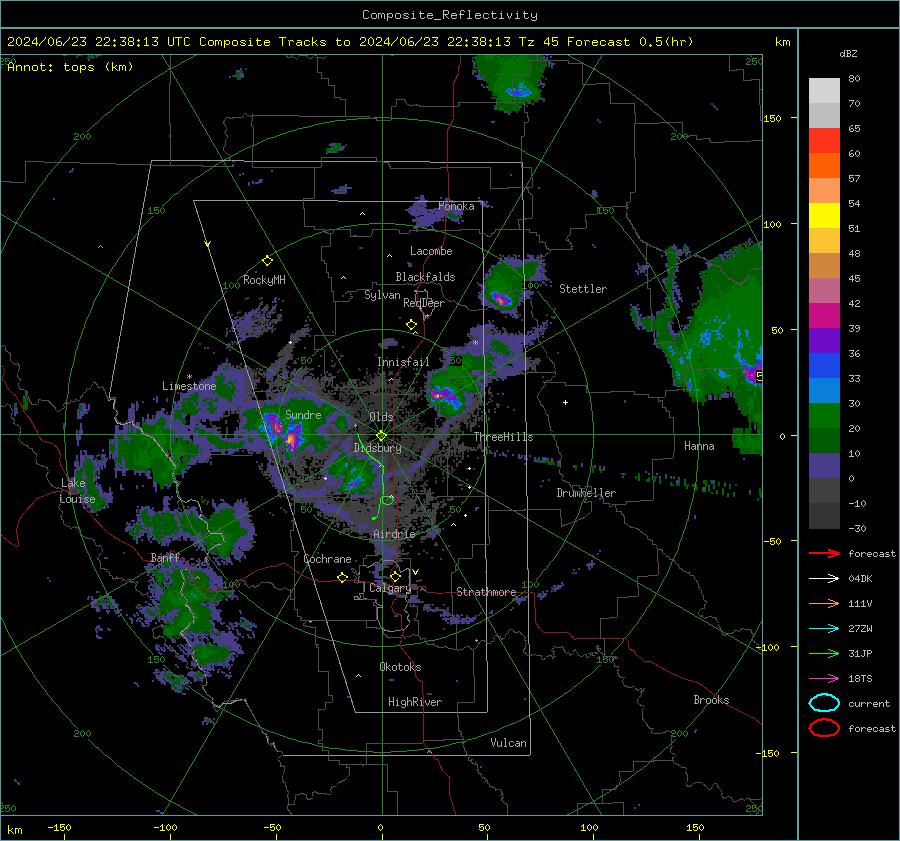The height and width of the screenshot is (841, 900).
Task: Click the Innisfail city label
Action: 403,362
